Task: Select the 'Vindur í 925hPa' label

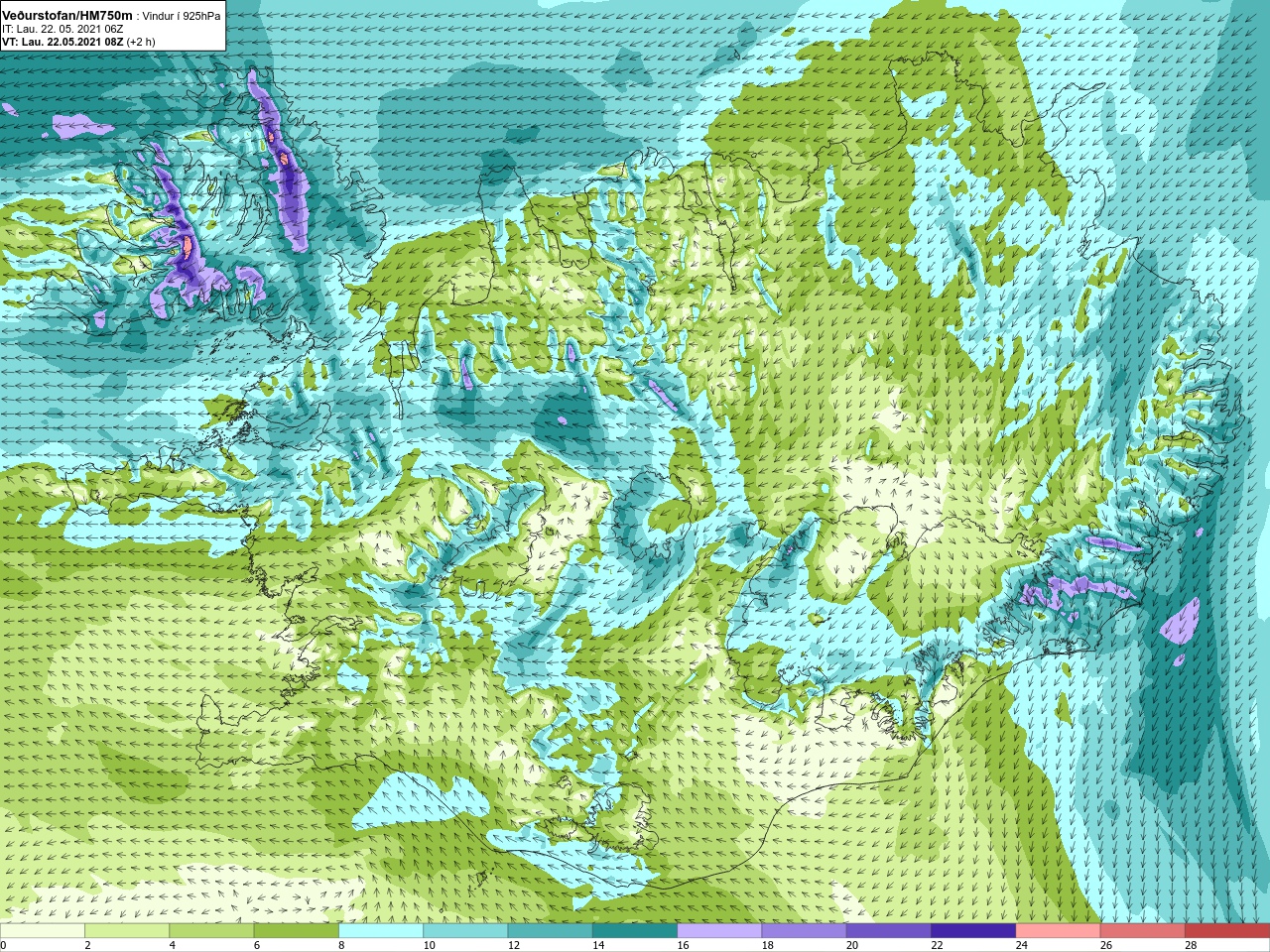Action: pyautogui.click(x=183, y=16)
